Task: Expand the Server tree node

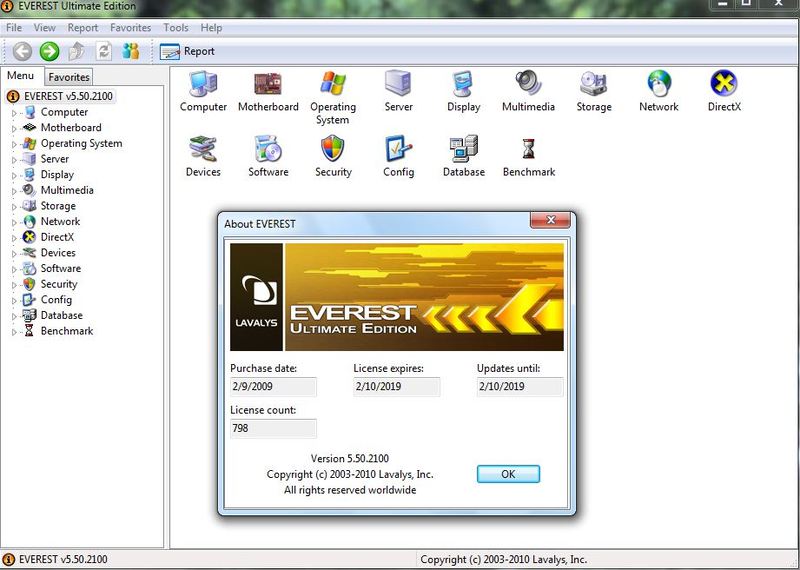Action: 14,160
